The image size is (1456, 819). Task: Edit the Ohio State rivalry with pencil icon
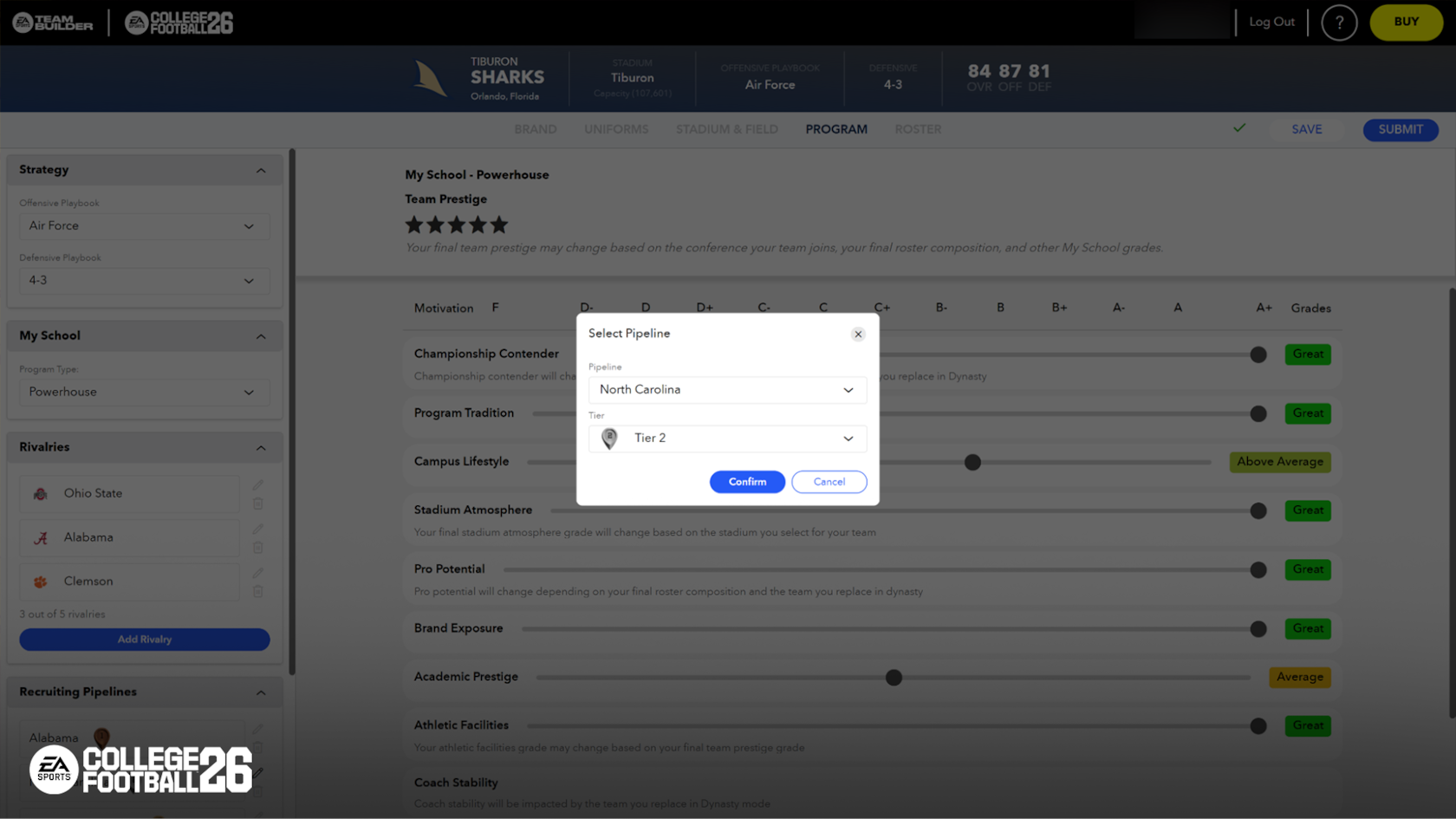(x=257, y=484)
